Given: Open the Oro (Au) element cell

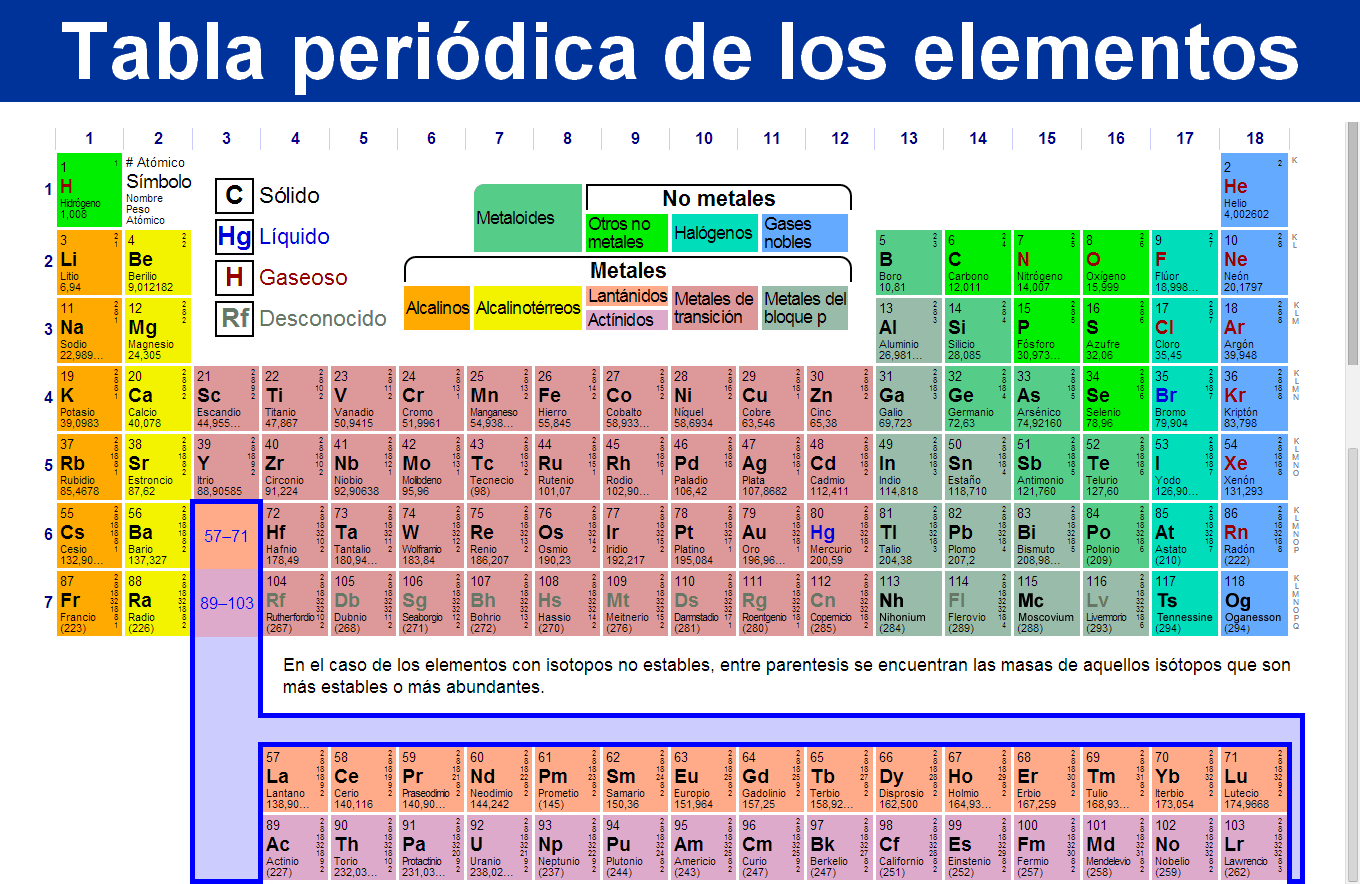Looking at the screenshot, I should pyautogui.click(x=771, y=534).
